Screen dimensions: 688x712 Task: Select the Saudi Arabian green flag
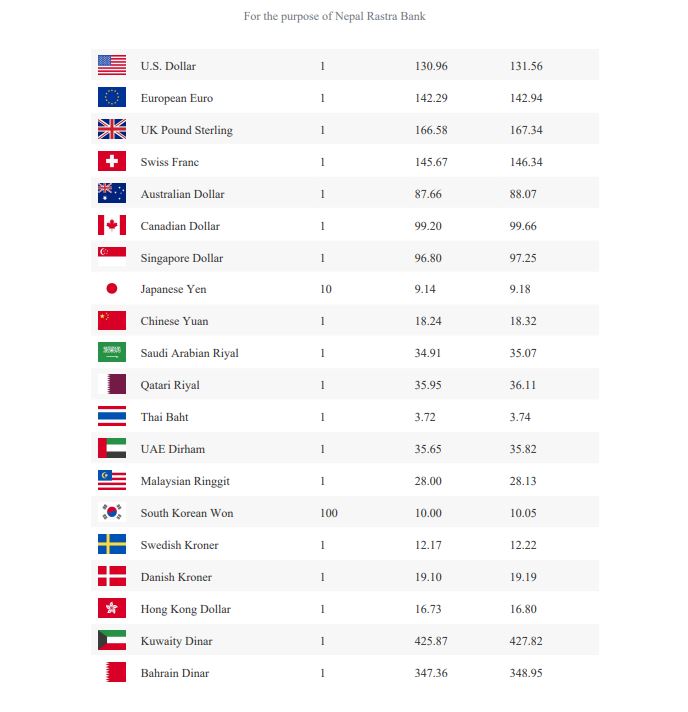112,352
